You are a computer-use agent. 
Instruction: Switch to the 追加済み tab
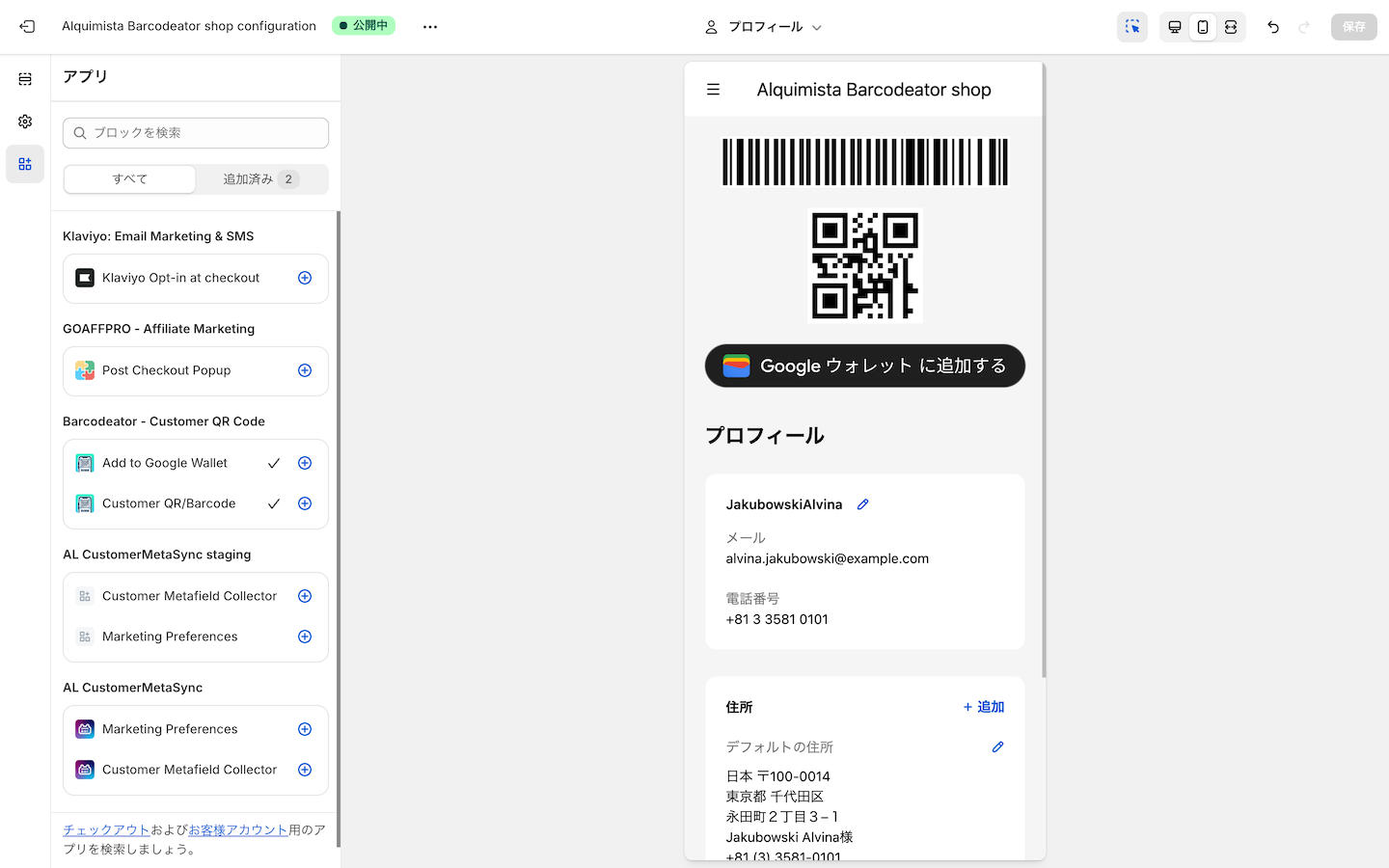[x=260, y=179]
